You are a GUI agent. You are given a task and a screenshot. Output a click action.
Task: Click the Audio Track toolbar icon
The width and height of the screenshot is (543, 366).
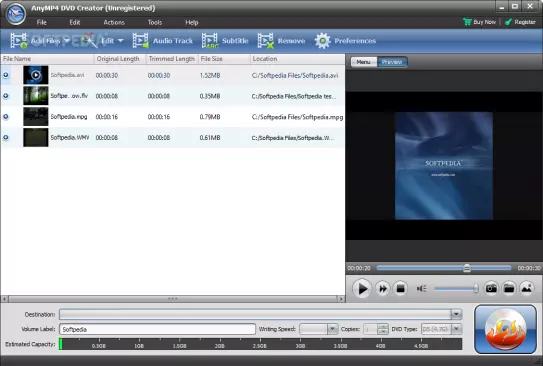point(141,41)
